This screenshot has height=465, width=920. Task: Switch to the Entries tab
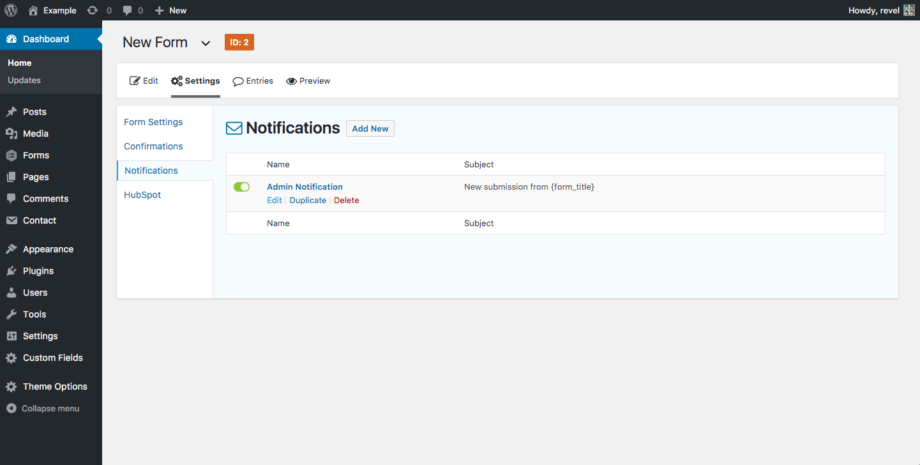(x=253, y=81)
